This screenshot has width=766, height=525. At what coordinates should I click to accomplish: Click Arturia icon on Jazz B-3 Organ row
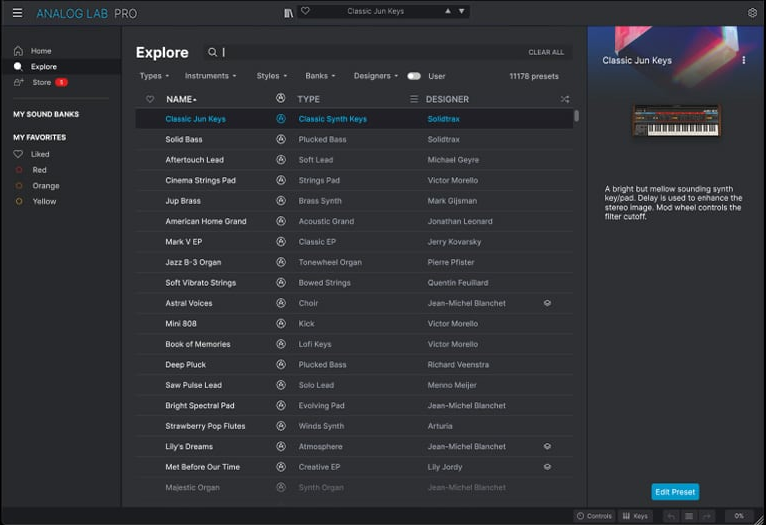pyautogui.click(x=281, y=262)
